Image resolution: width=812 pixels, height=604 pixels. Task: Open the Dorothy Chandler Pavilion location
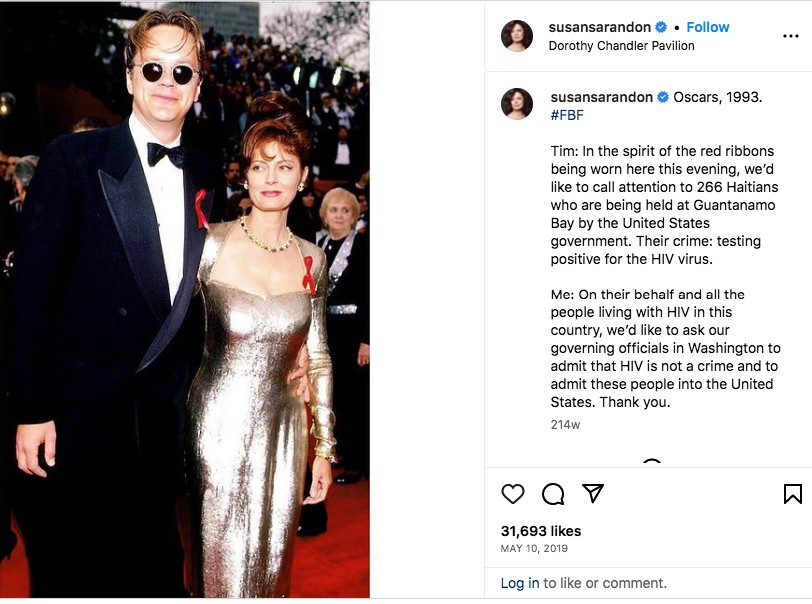622,45
